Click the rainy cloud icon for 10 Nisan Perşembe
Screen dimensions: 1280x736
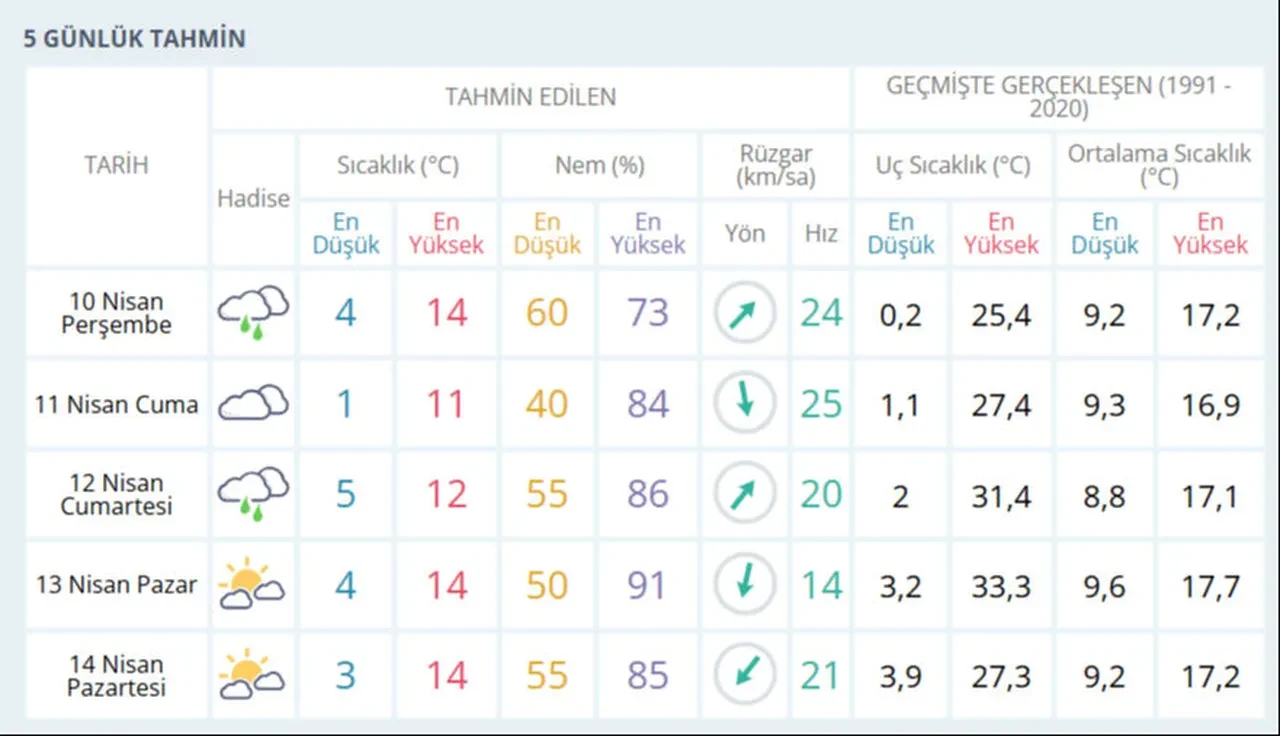tap(253, 311)
